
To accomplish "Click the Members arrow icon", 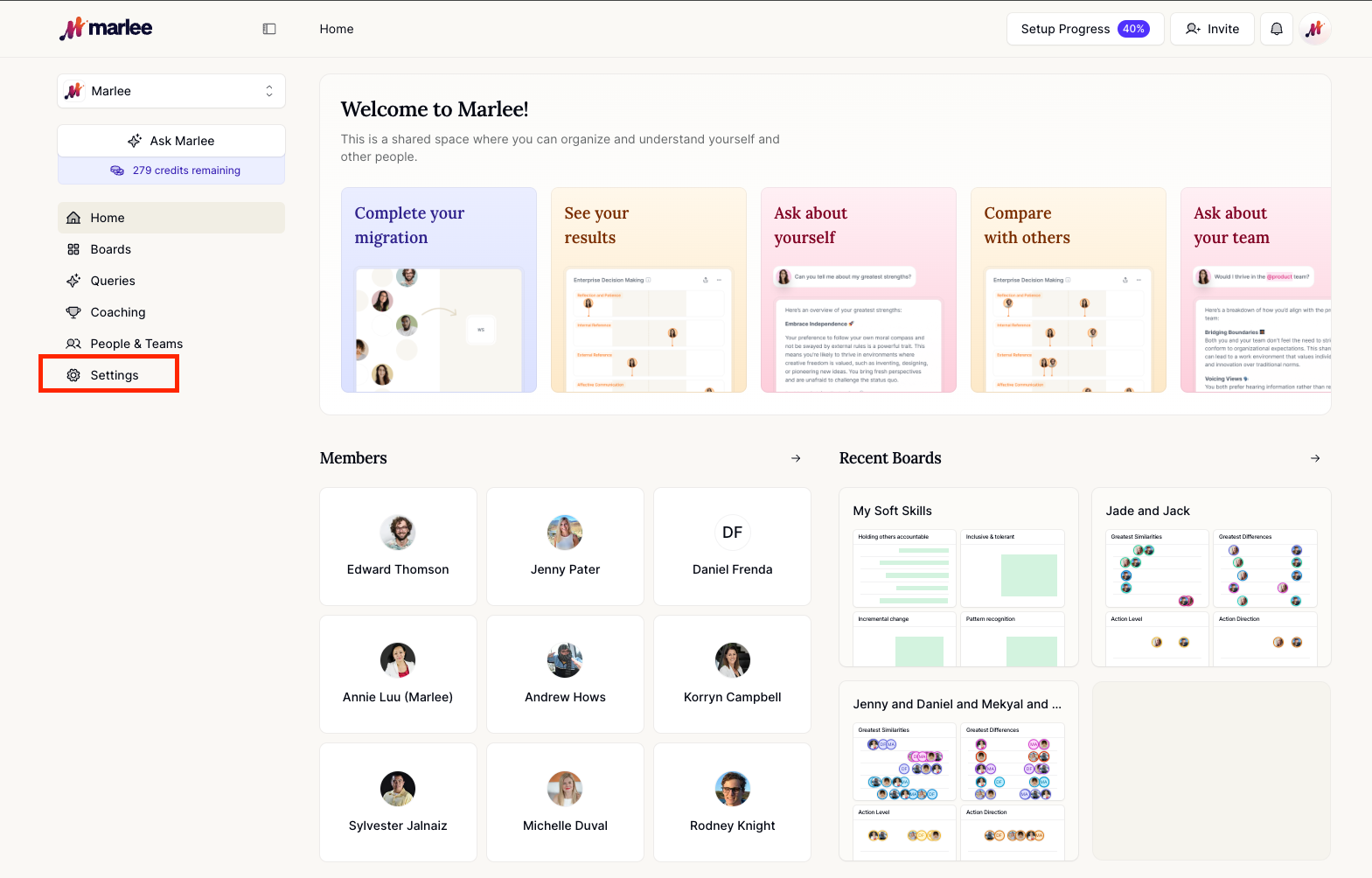I will point(796,458).
